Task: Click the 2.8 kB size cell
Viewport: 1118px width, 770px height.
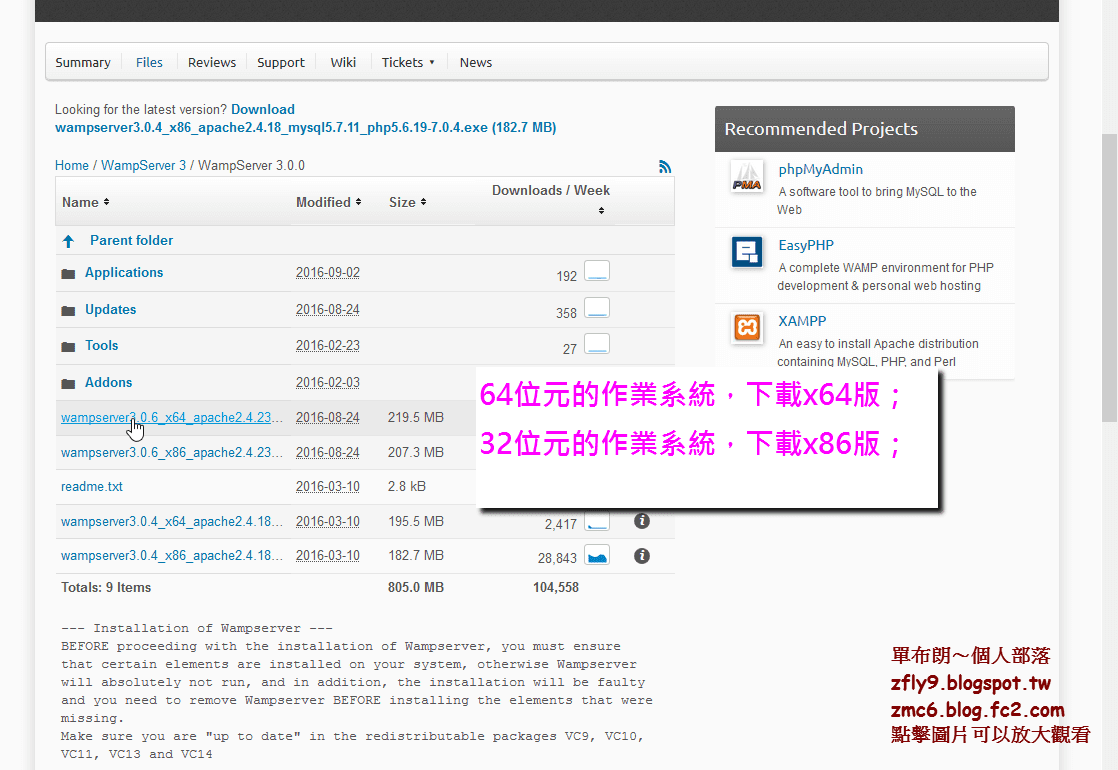Action: point(407,487)
